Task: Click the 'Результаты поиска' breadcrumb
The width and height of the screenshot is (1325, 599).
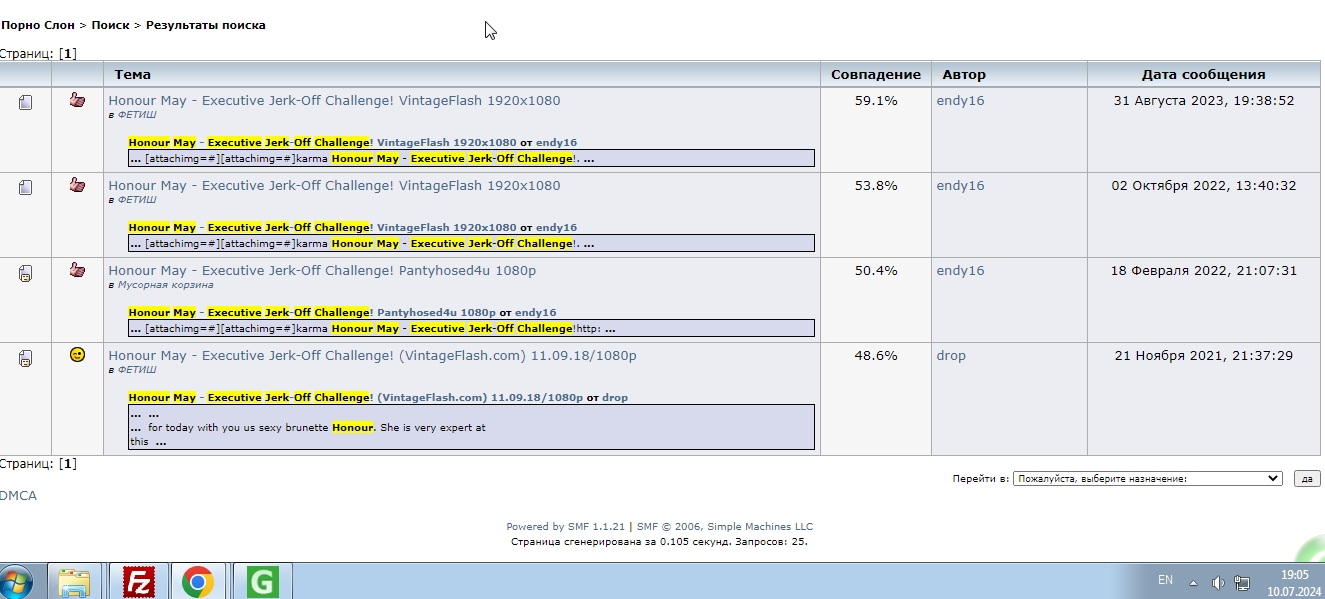Action: [x=206, y=25]
